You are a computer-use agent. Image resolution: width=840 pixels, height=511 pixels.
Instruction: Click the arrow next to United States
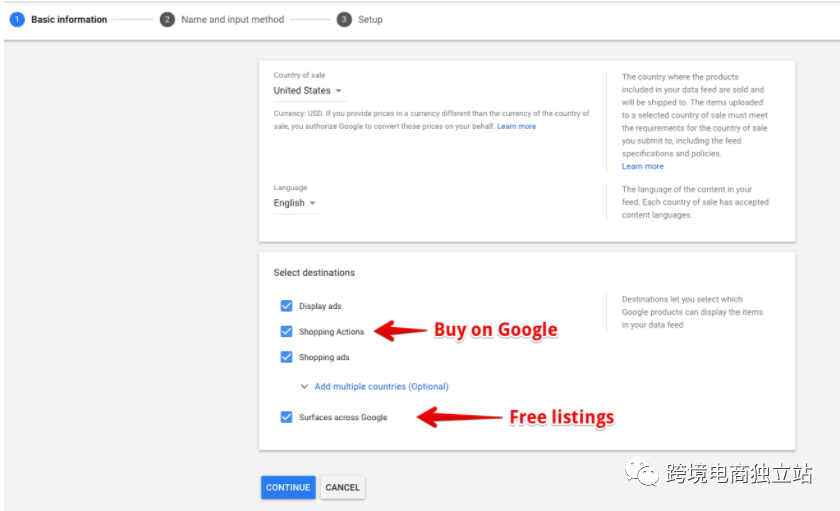point(338,91)
